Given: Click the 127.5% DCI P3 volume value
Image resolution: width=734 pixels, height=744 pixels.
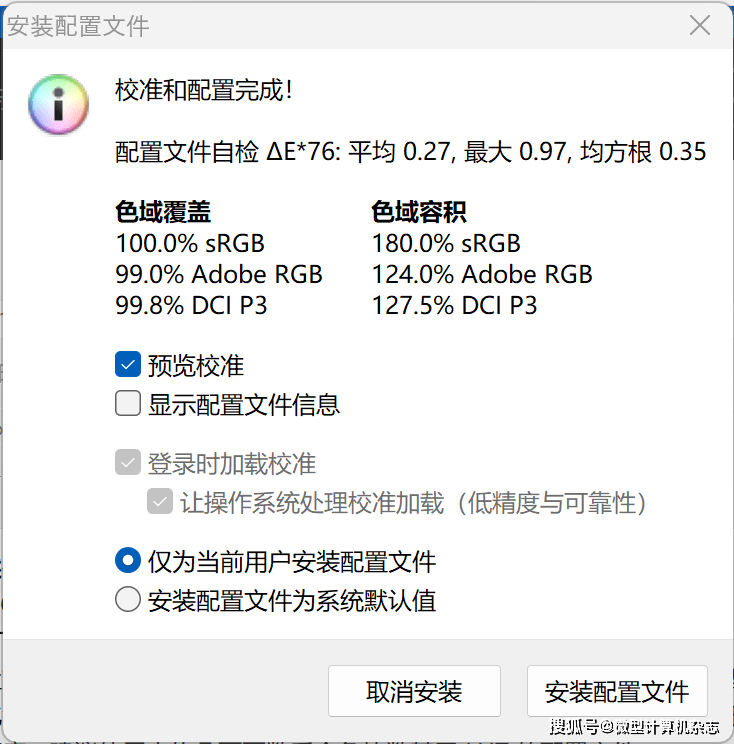Looking at the screenshot, I should pos(454,305).
